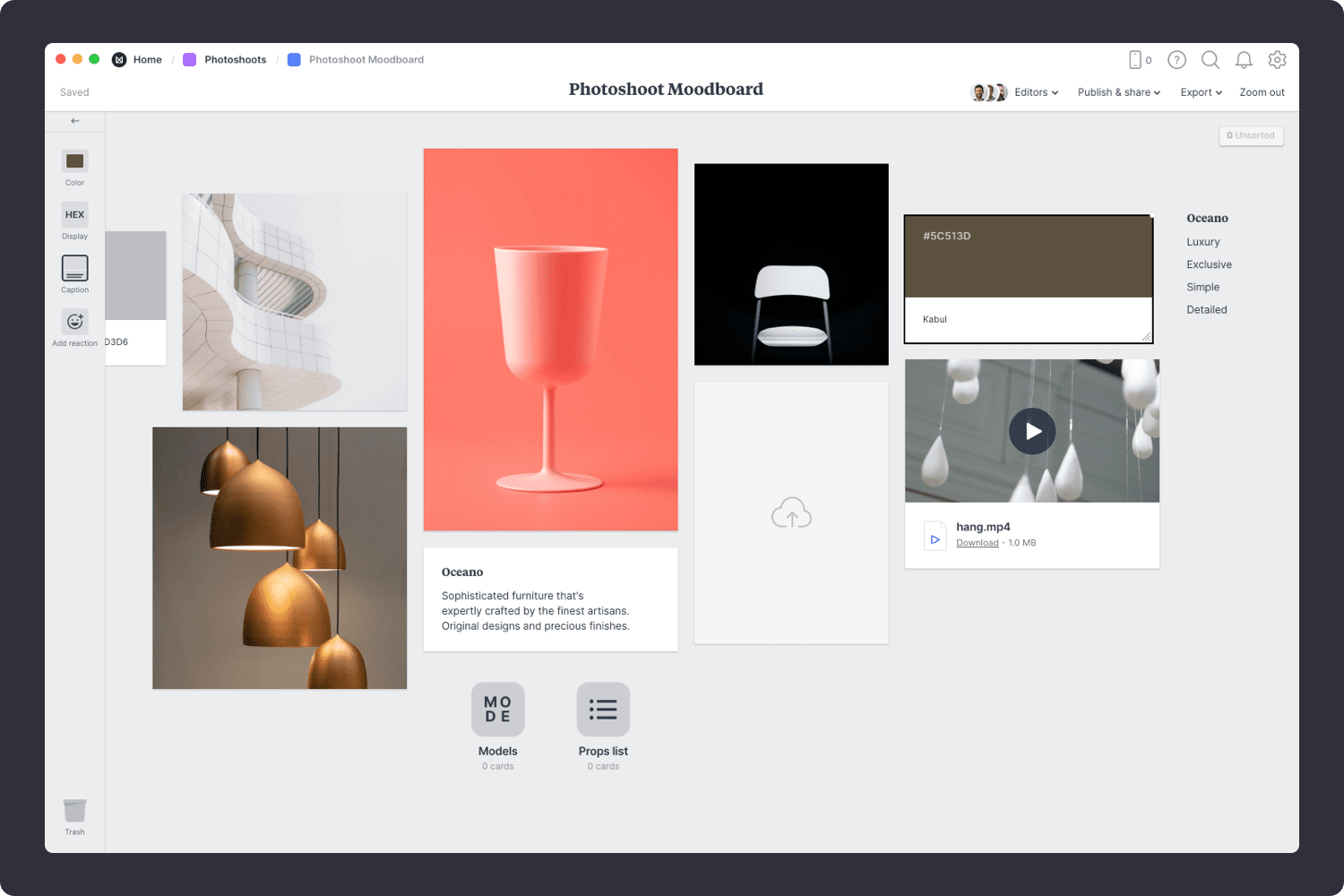Viewport: 1344px width, 896px height.
Task: Play the hang.mp4 video
Action: (x=1032, y=431)
